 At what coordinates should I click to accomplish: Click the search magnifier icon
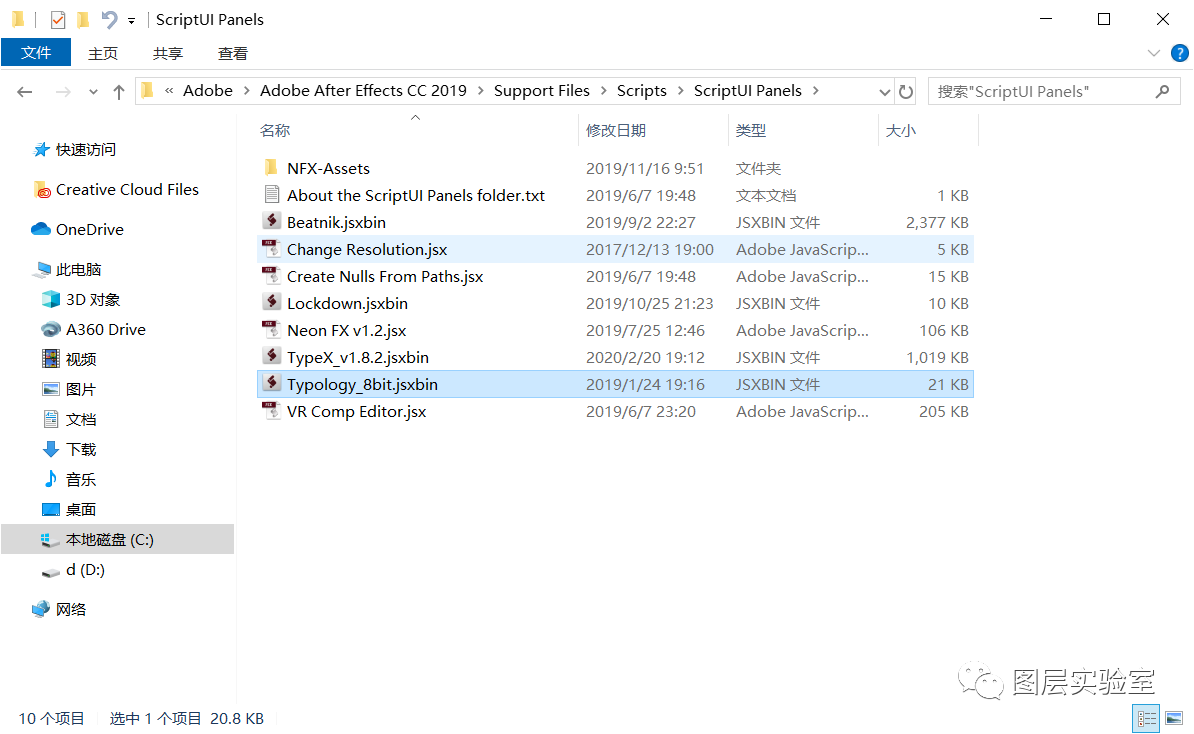[x=1162, y=91]
